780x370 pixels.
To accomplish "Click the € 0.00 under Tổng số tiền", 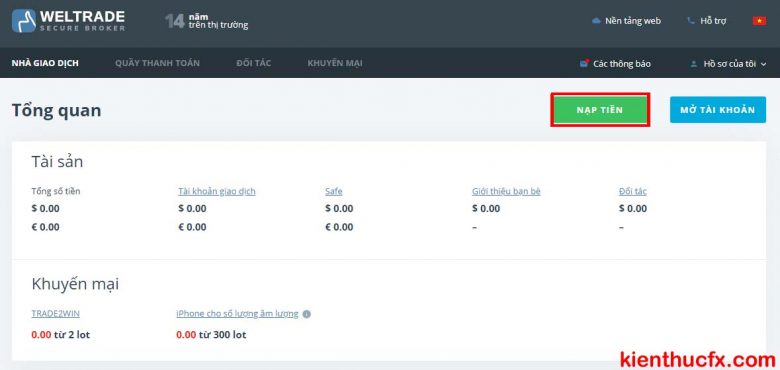I will tap(45, 227).
